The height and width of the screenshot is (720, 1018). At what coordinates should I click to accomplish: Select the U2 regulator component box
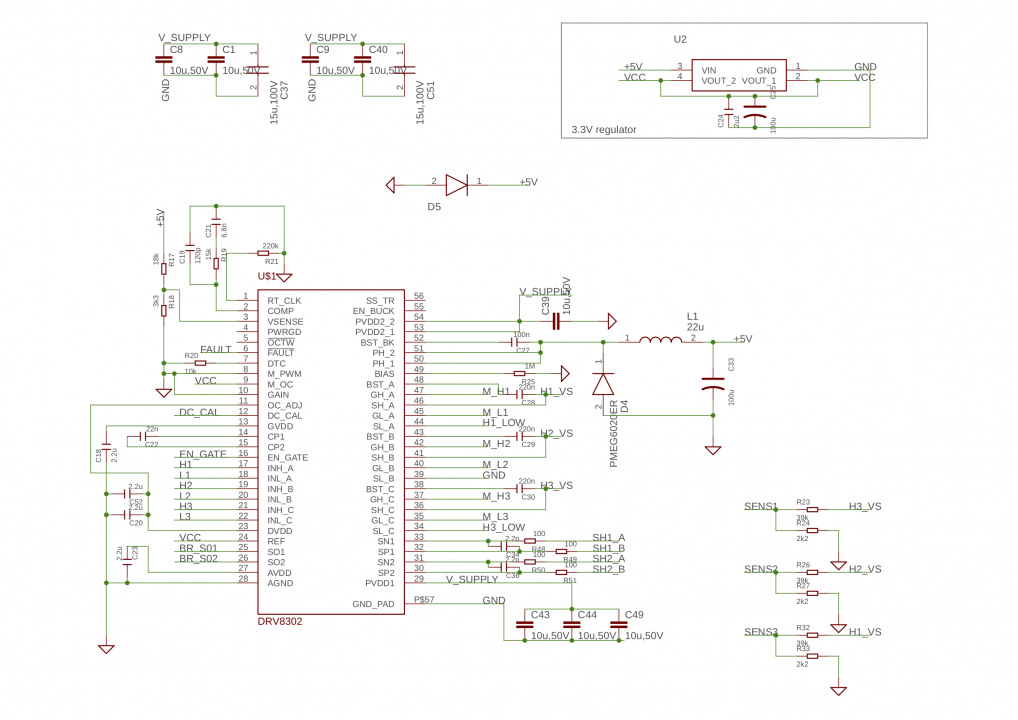[739, 76]
